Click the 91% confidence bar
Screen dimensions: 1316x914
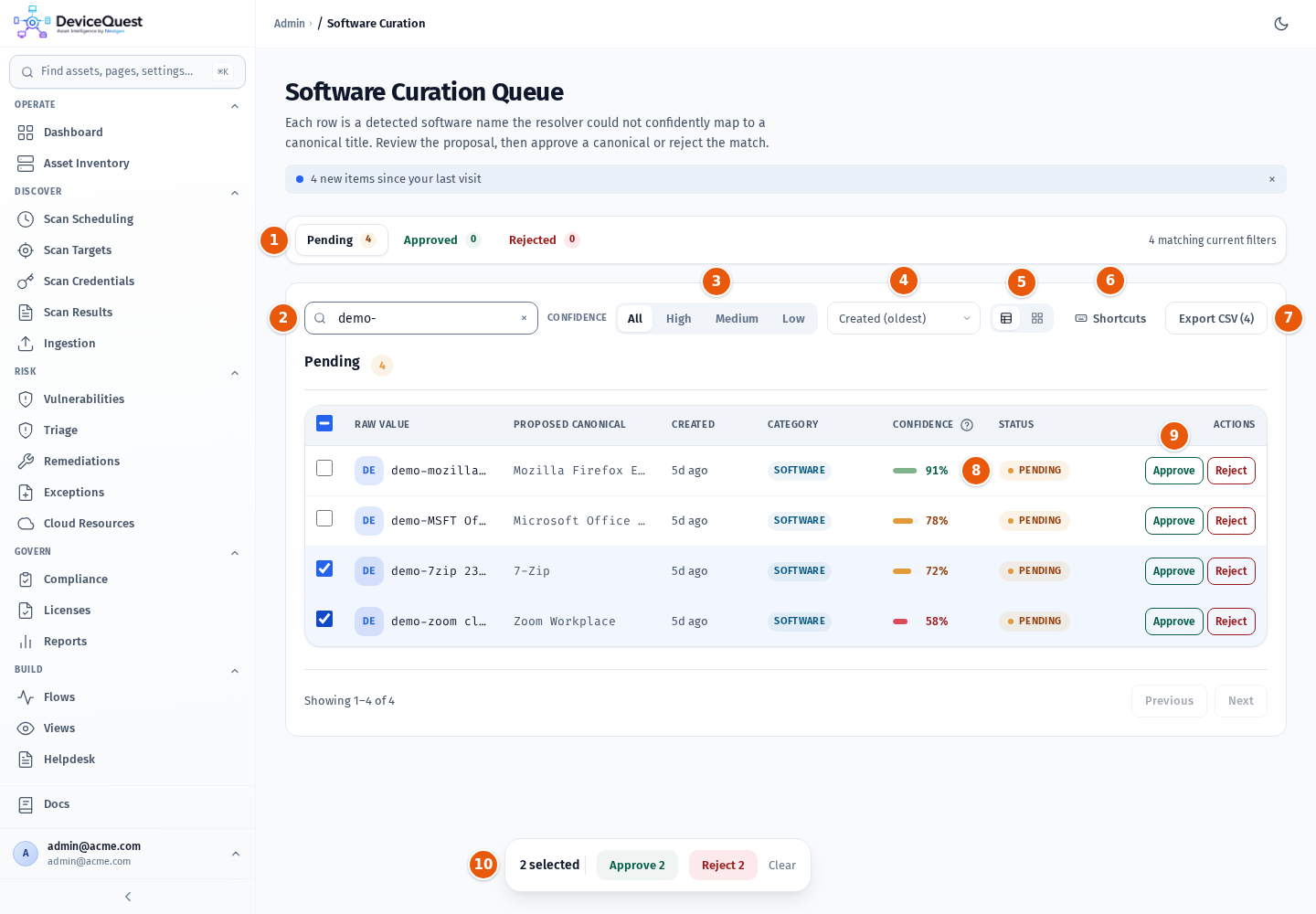905,471
